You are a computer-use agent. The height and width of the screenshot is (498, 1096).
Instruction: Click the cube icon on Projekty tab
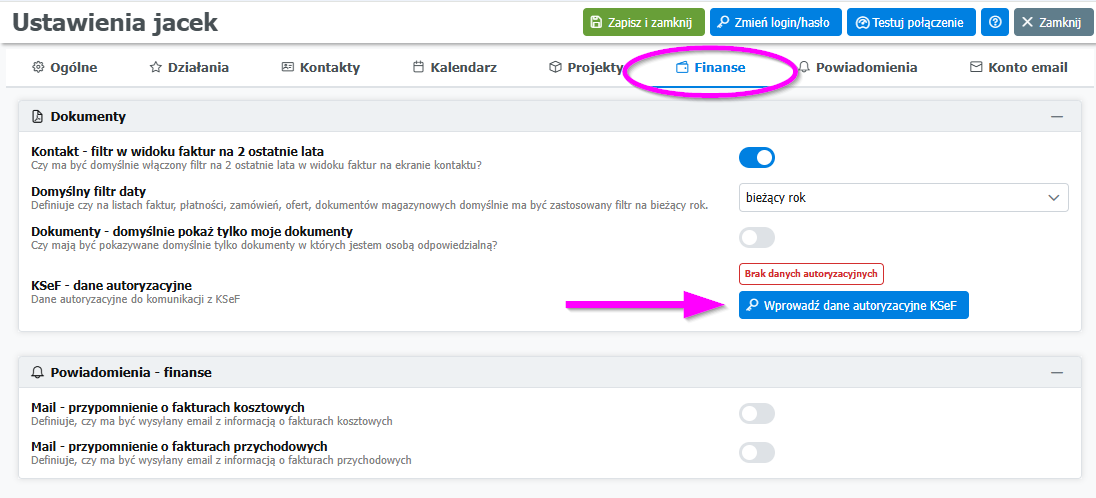tap(555, 68)
